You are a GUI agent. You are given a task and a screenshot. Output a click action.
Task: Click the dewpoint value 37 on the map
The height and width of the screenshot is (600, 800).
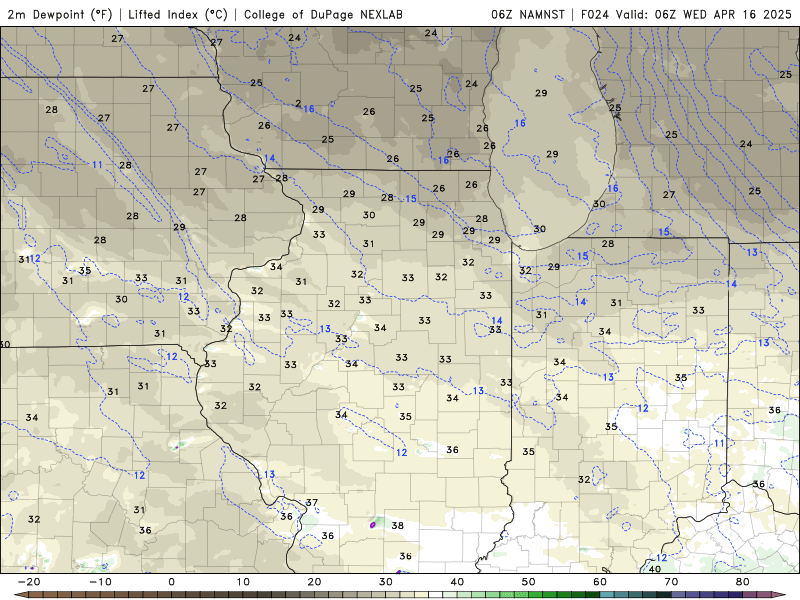312,503
